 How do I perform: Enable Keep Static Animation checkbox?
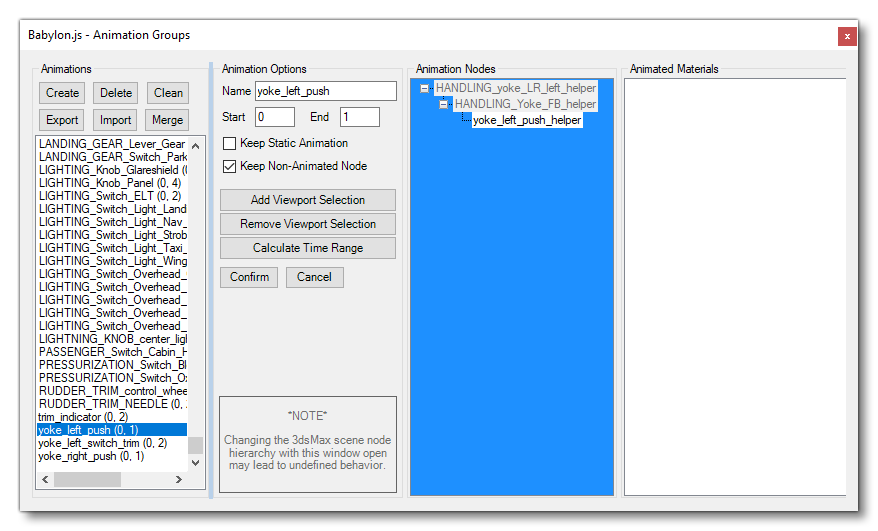[230, 144]
